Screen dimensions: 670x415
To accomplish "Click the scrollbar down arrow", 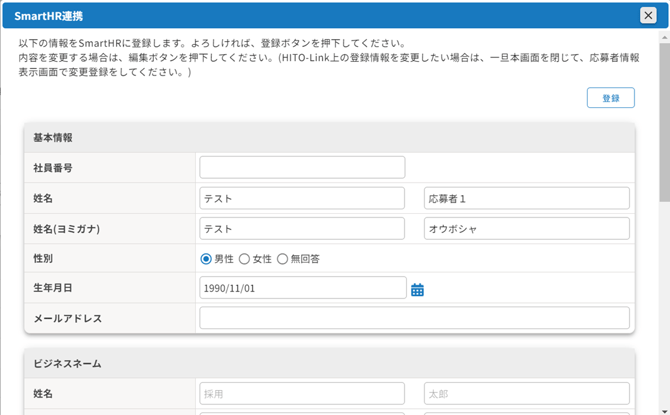I will coord(664,412).
